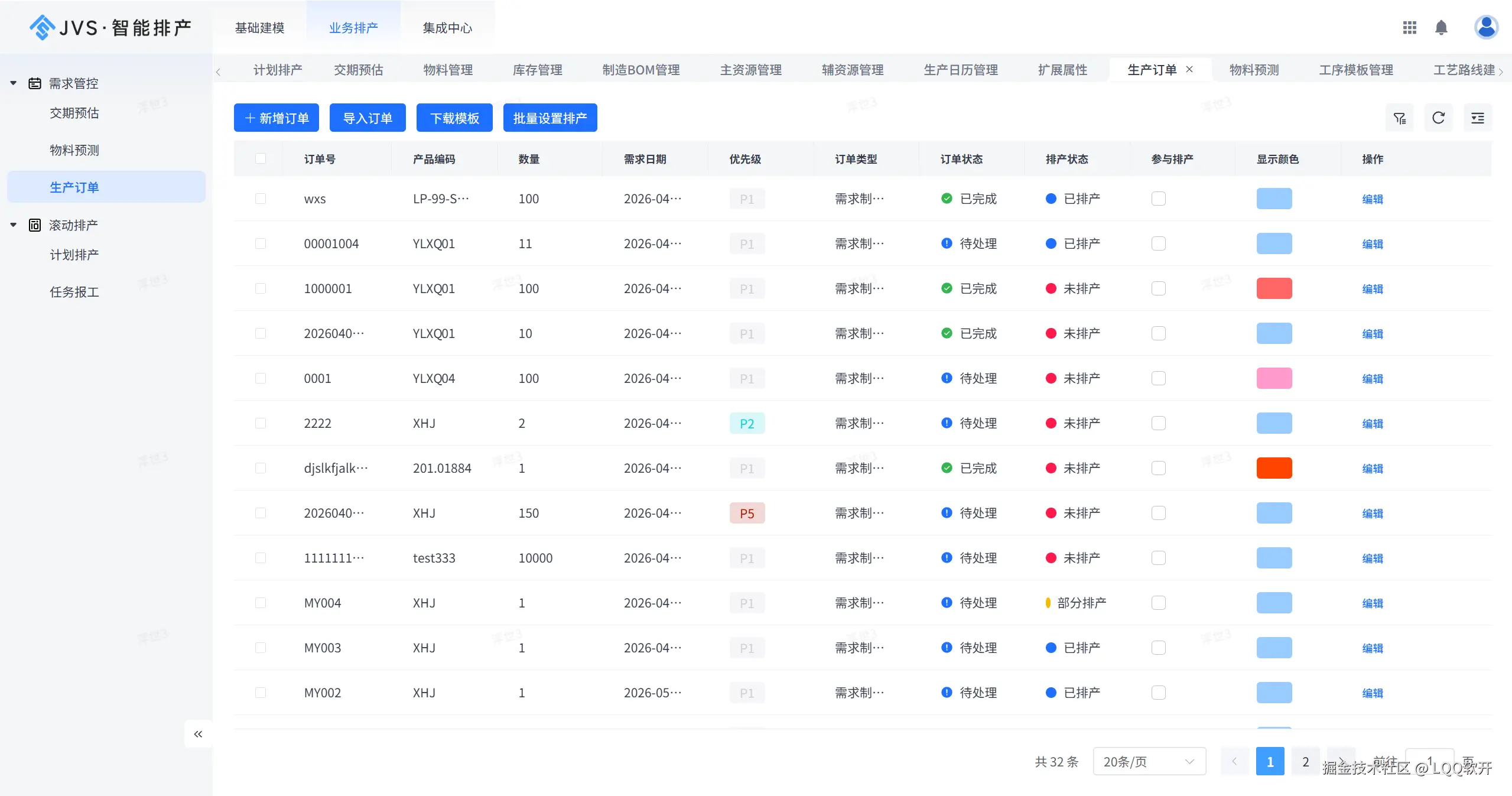The height and width of the screenshot is (796, 1512).
Task: Close the 生产订单 tab
Action: tap(1189, 69)
